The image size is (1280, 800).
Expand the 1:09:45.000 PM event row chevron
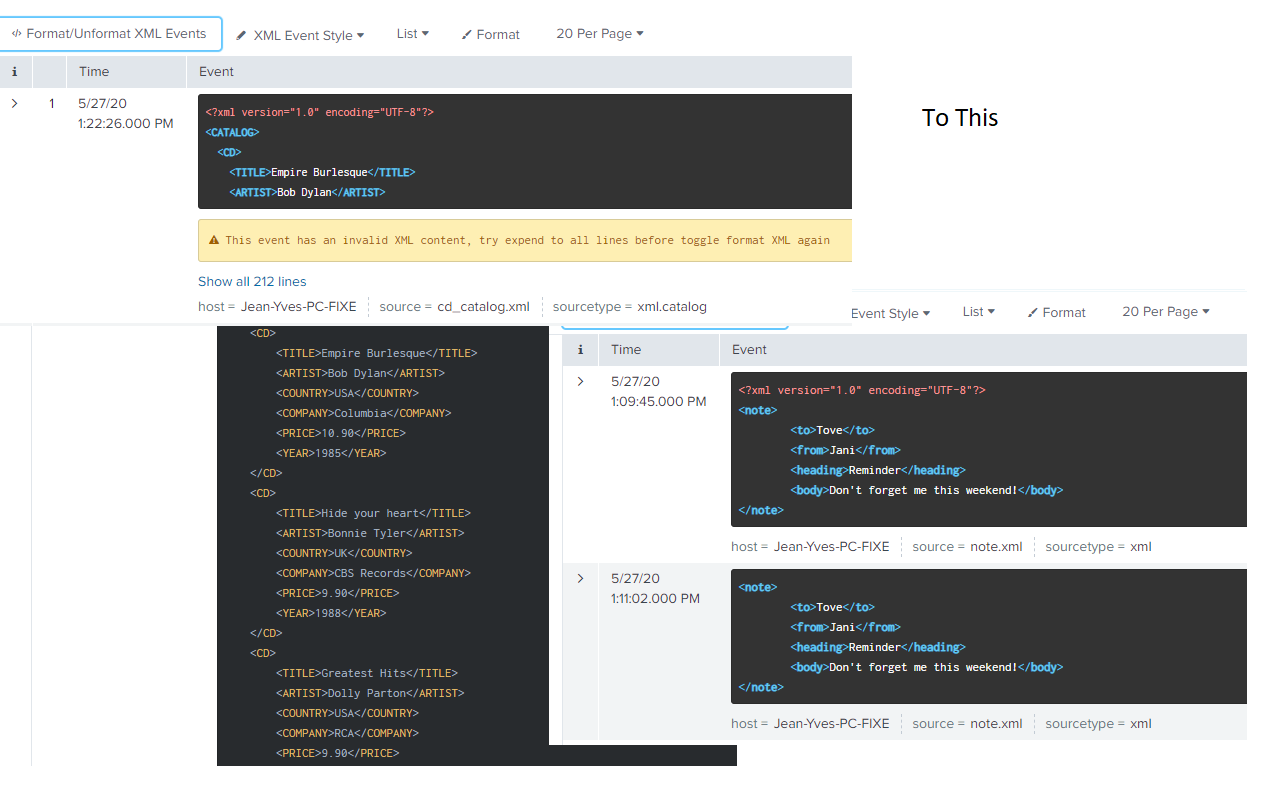[580, 381]
